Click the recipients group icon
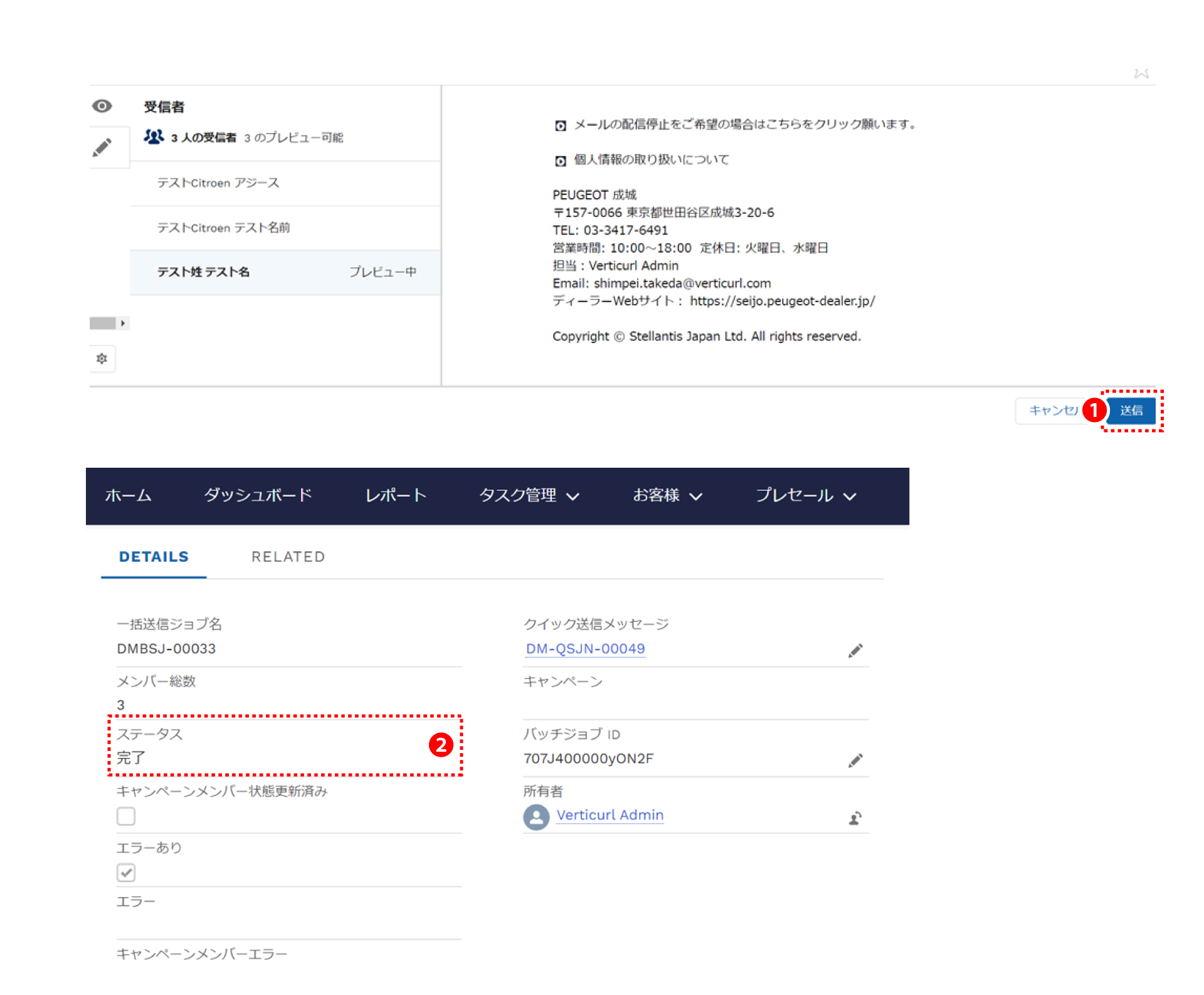The width and height of the screenshot is (1204, 995). click(x=154, y=137)
